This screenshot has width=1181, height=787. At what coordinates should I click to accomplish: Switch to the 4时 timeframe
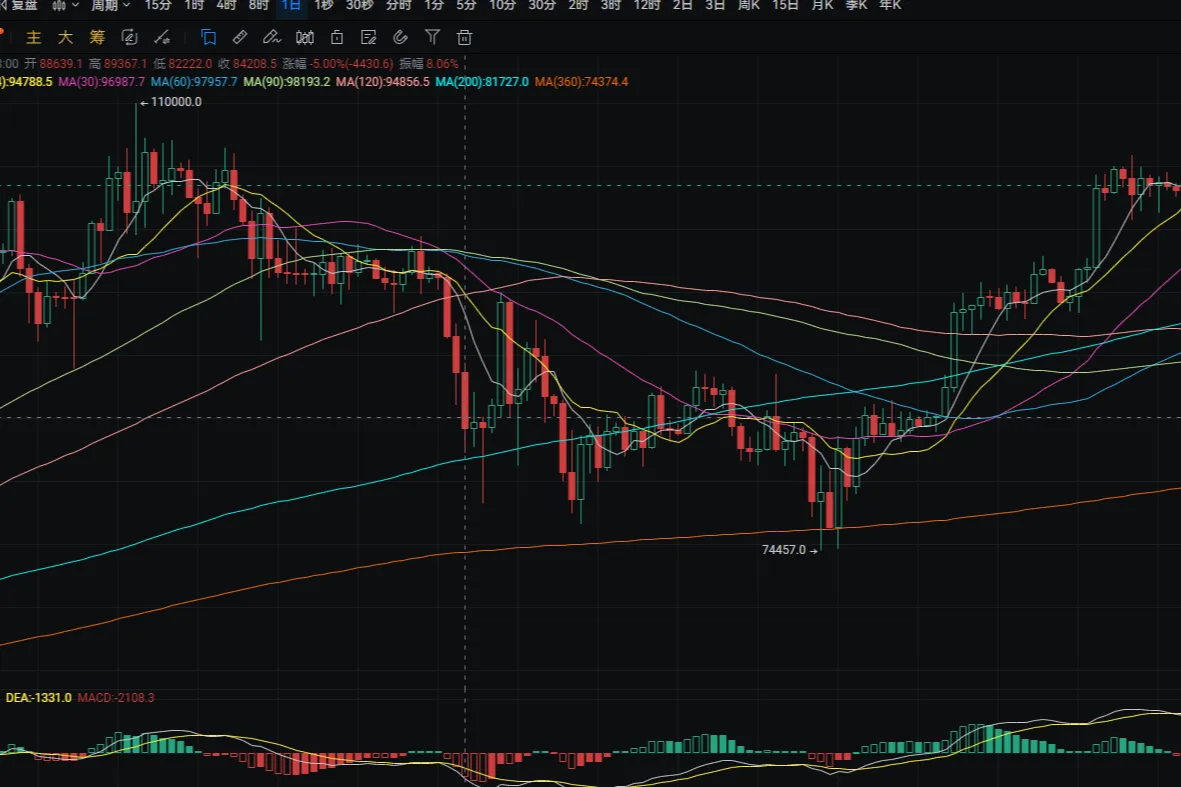click(226, 5)
